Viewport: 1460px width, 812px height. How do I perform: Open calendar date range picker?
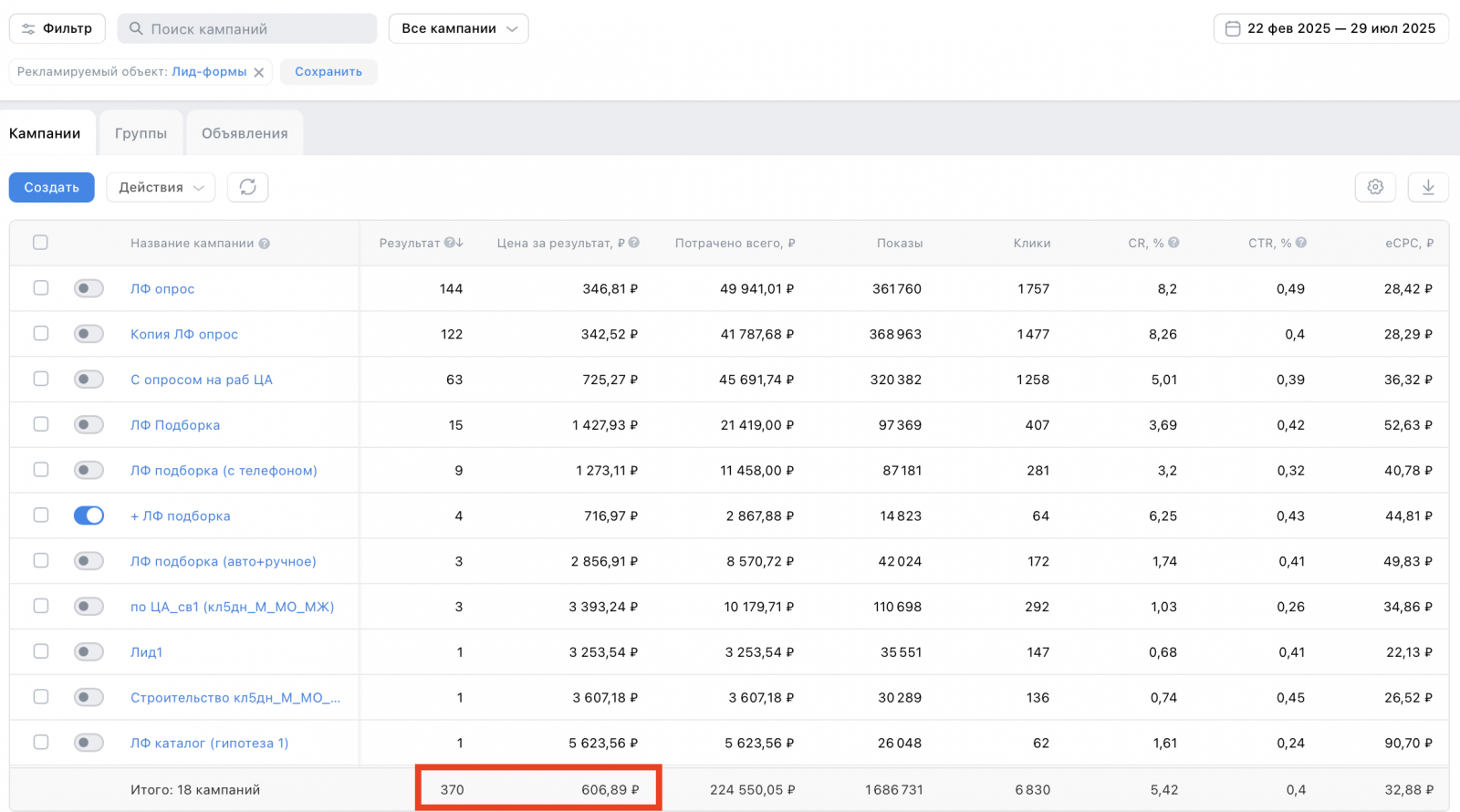[1330, 28]
